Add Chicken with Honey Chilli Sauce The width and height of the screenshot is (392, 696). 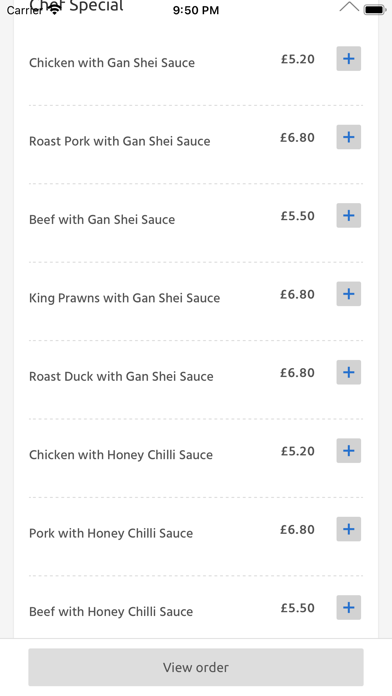[x=348, y=451]
